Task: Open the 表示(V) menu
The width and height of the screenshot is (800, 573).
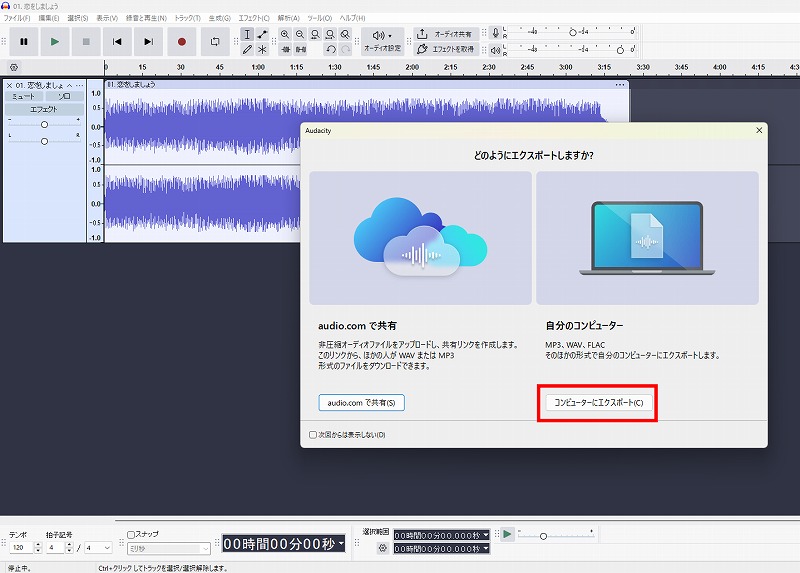Action: pyautogui.click(x=107, y=18)
